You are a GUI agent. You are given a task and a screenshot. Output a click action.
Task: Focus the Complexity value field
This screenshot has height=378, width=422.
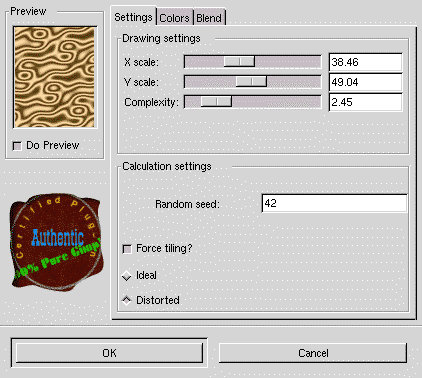366,102
